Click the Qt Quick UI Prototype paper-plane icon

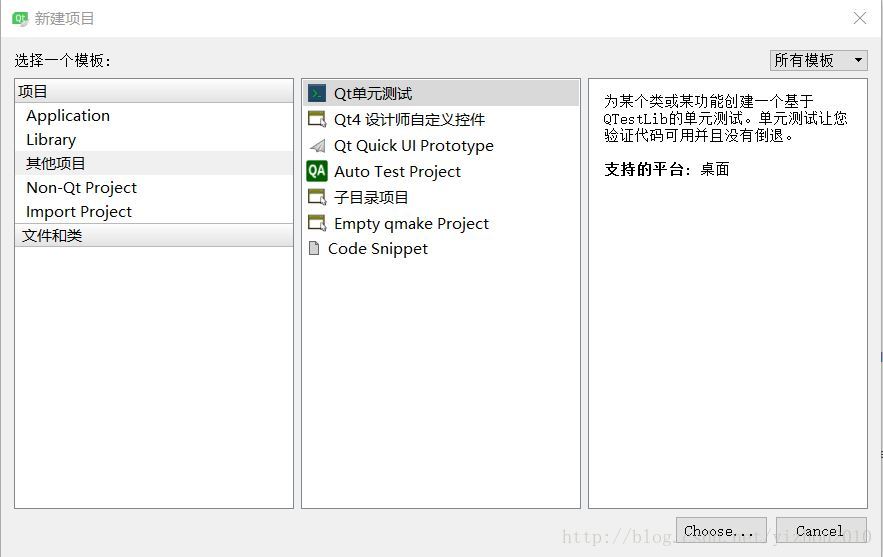click(x=317, y=146)
